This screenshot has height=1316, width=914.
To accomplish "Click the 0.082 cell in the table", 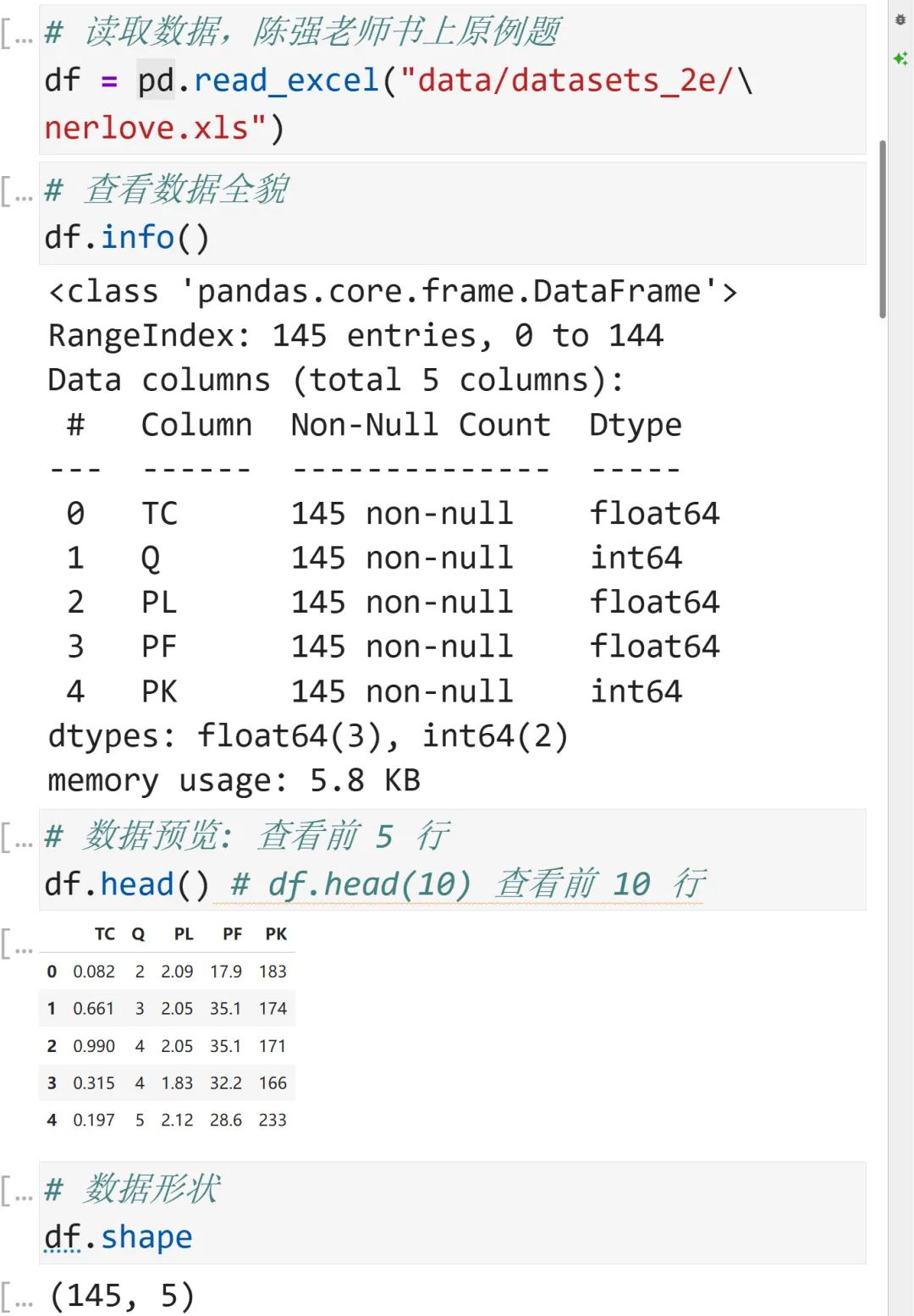I will pos(94,972).
